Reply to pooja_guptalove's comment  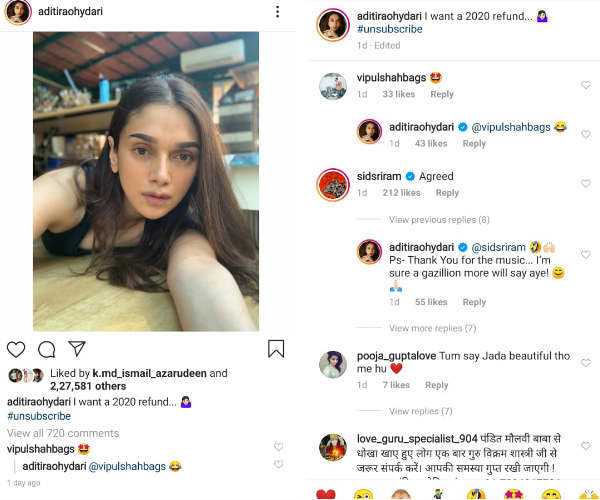point(436,385)
